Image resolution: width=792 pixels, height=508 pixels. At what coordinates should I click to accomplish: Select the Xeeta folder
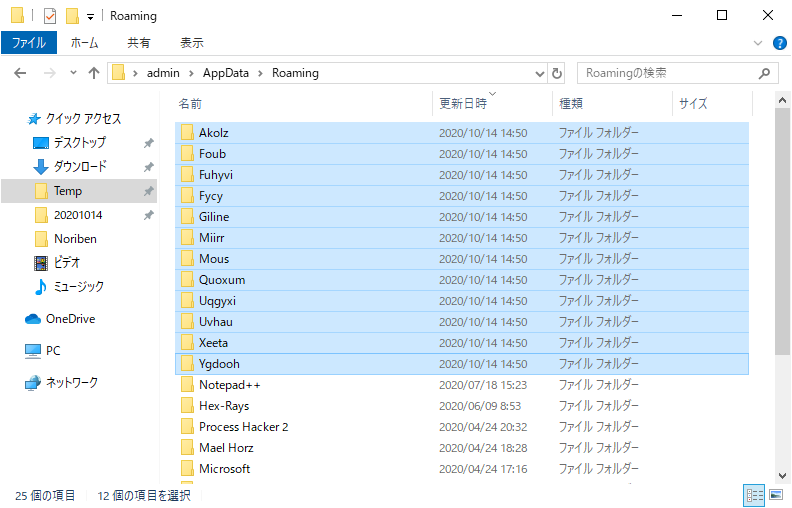click(x=462, y=343)
